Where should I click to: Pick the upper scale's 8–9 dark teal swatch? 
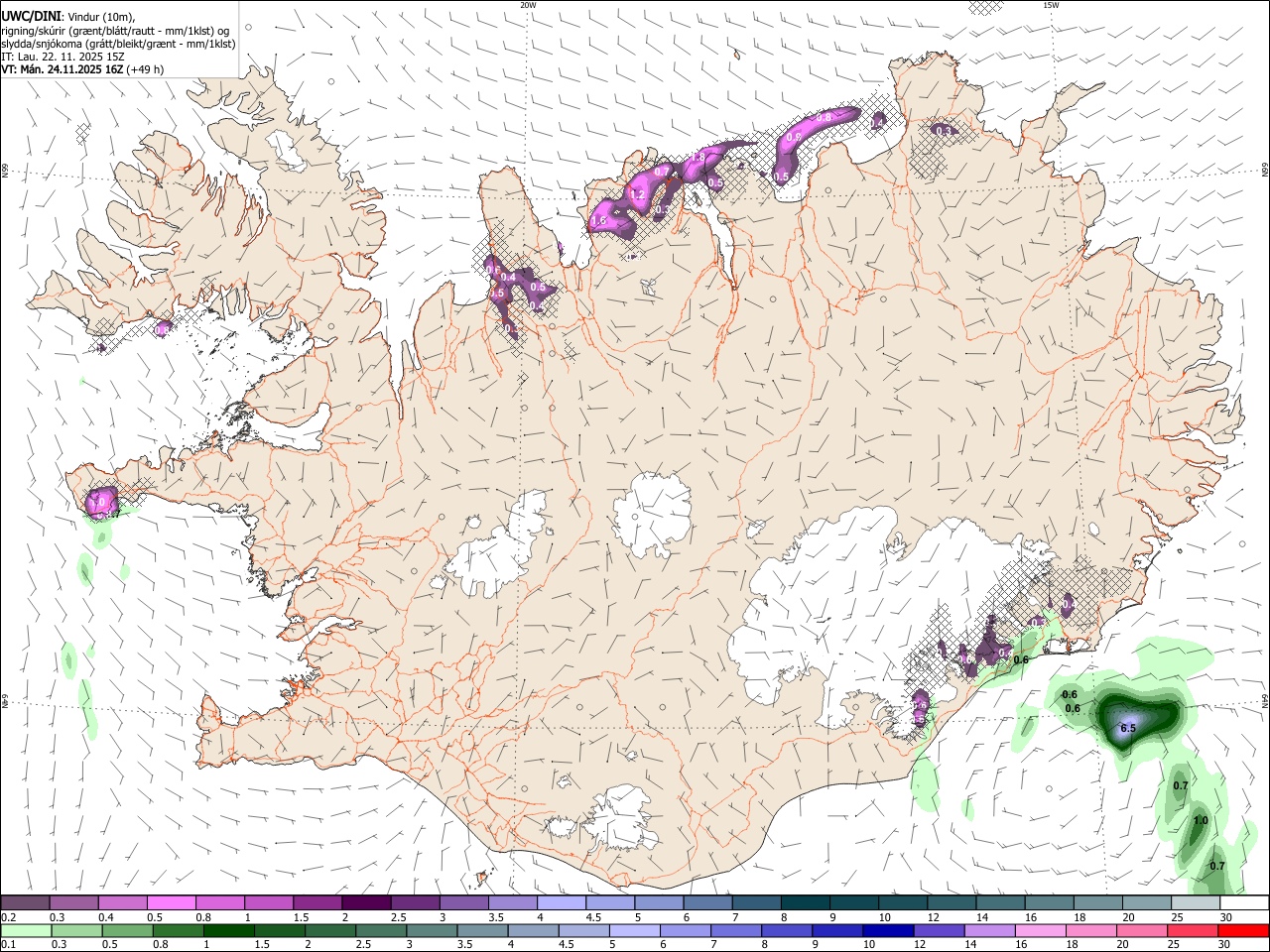(x=804, y=902)
